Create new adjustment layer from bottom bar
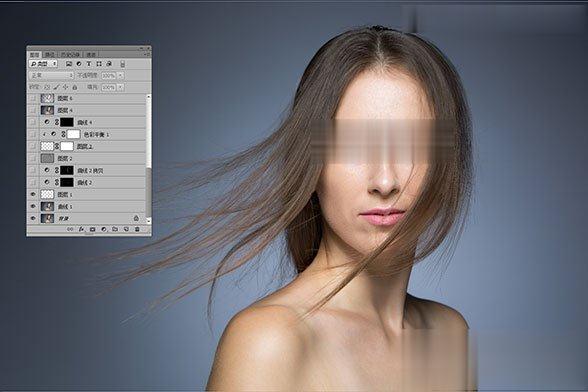The image size is (588, 392). point(104,229)
